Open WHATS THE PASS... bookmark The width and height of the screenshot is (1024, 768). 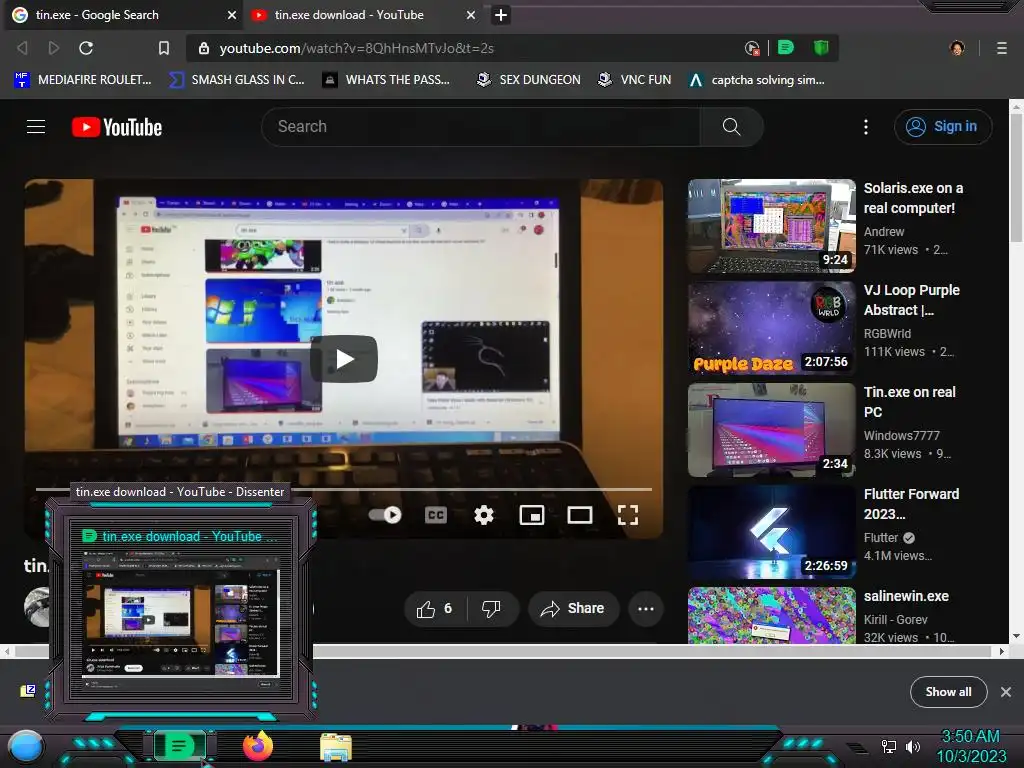tap(386, 80)
